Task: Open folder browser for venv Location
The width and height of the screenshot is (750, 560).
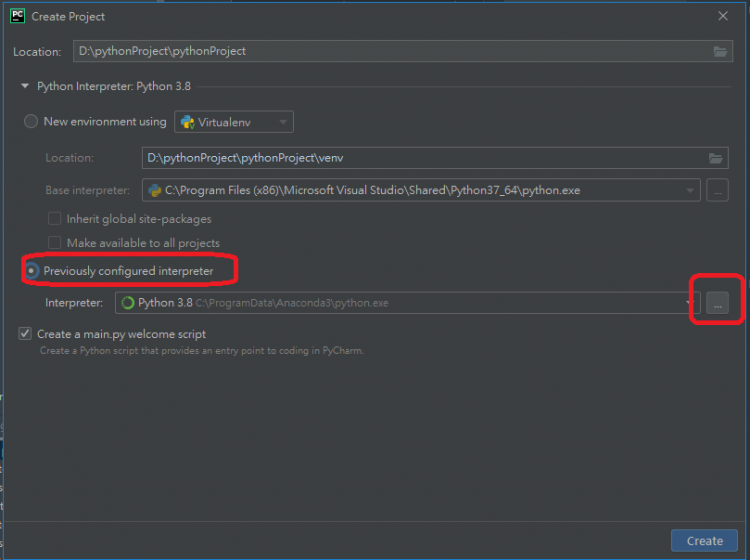Action: pos(716,158)
